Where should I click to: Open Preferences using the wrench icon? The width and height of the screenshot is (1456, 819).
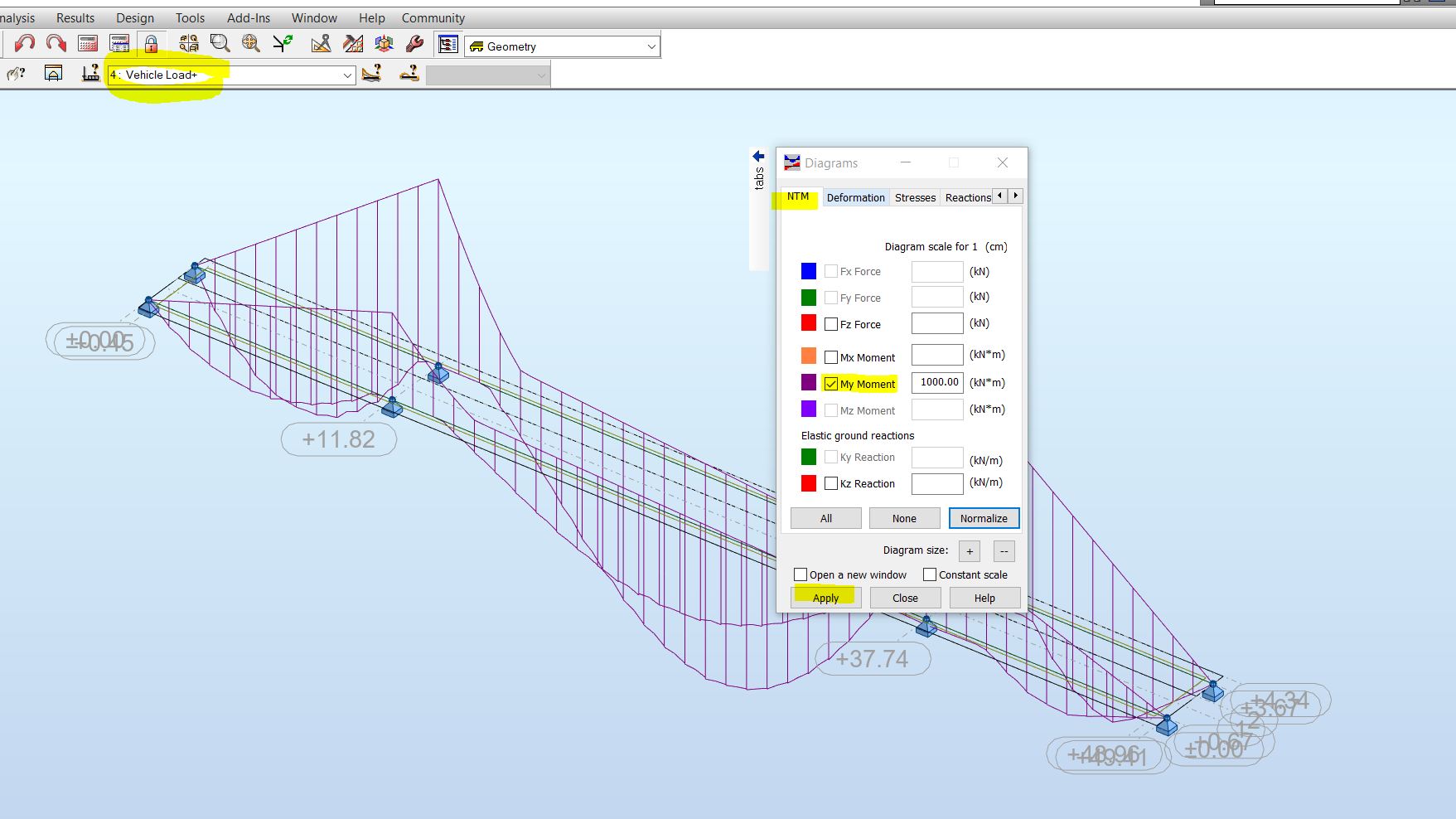point(414,43)
